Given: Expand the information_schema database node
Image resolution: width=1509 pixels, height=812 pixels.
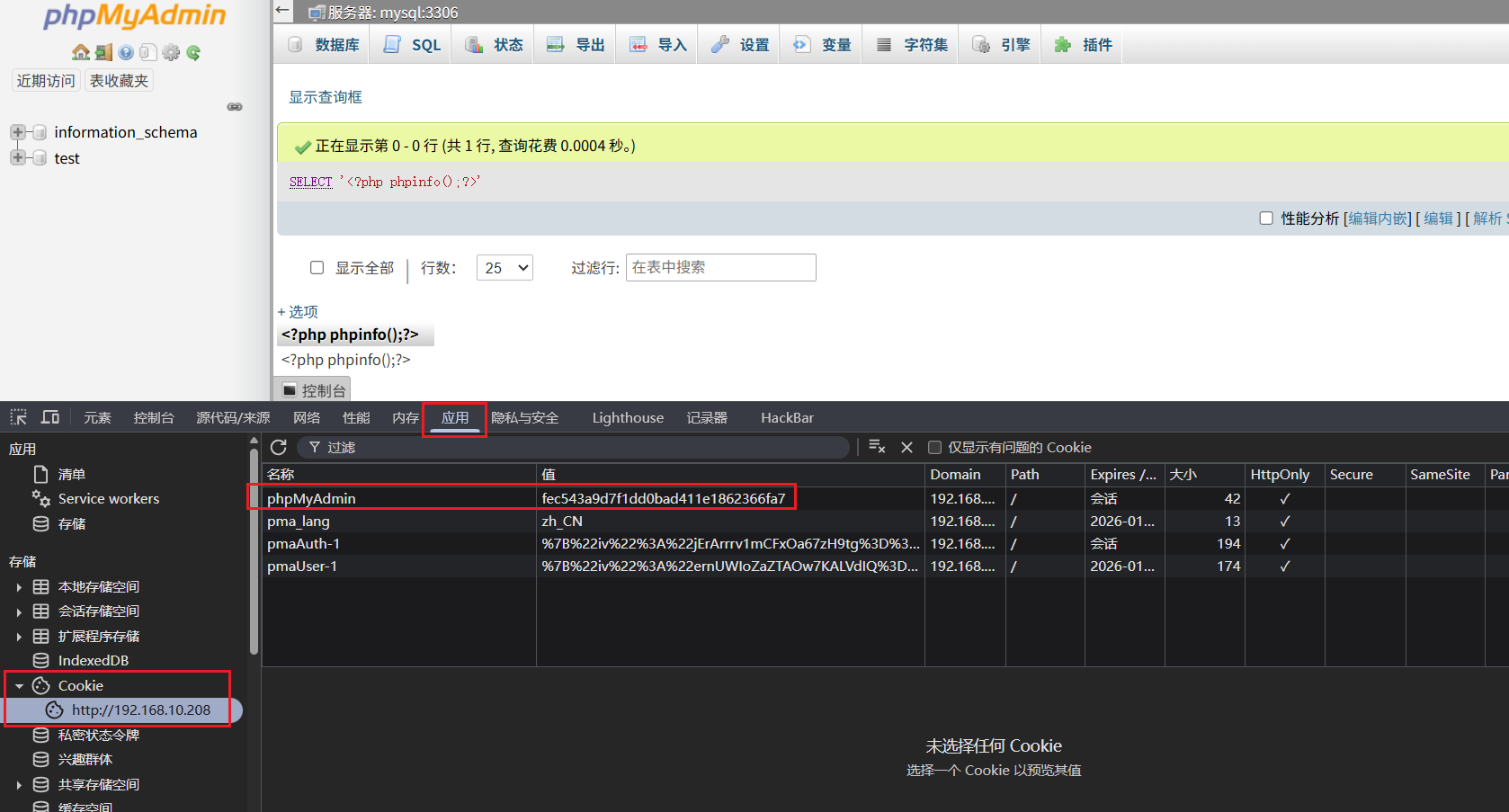Looking at the screenshot, I should click(17, 132).
